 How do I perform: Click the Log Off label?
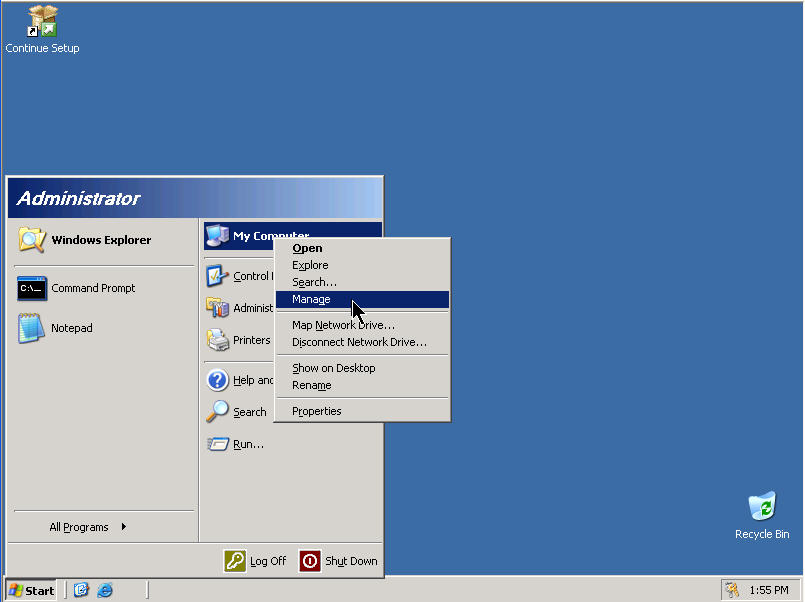268,561
